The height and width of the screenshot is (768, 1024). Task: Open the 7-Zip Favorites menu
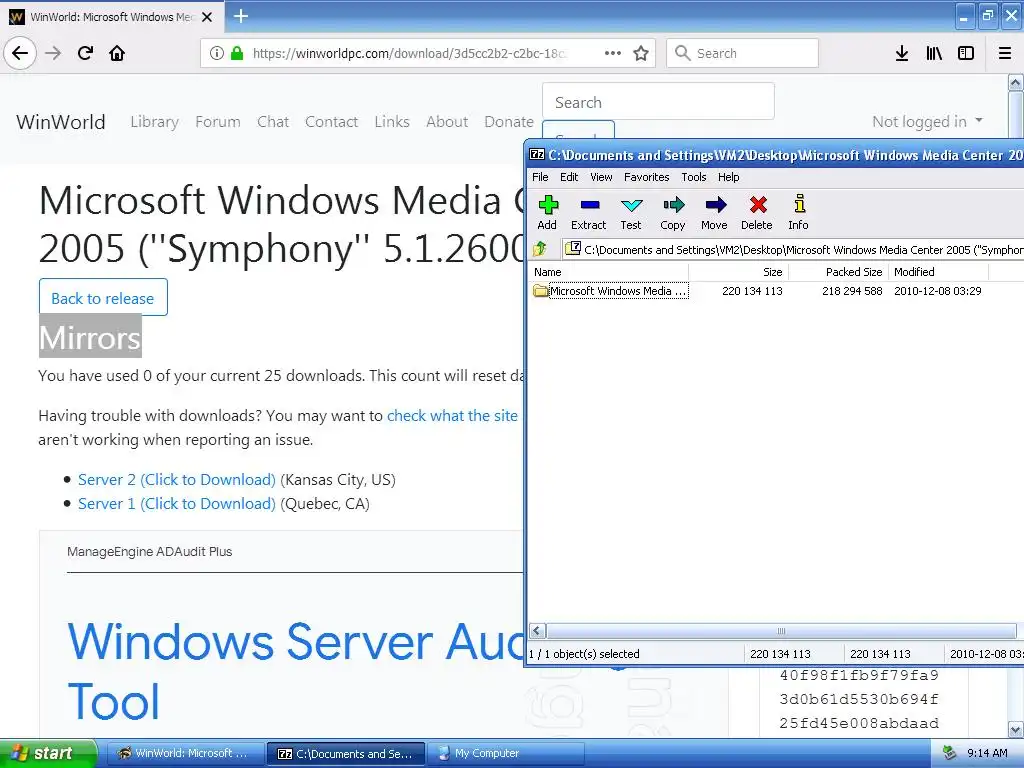coord(647,177)
